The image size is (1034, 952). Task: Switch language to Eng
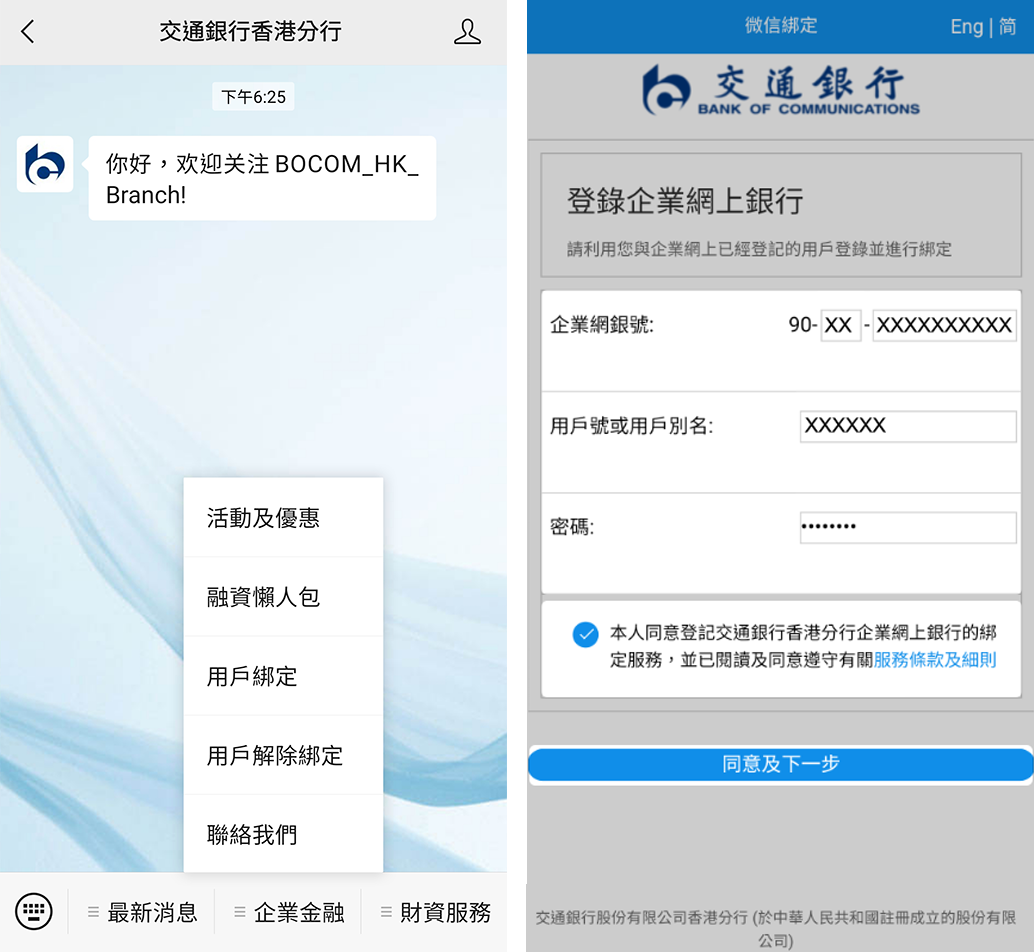[967, 26]
